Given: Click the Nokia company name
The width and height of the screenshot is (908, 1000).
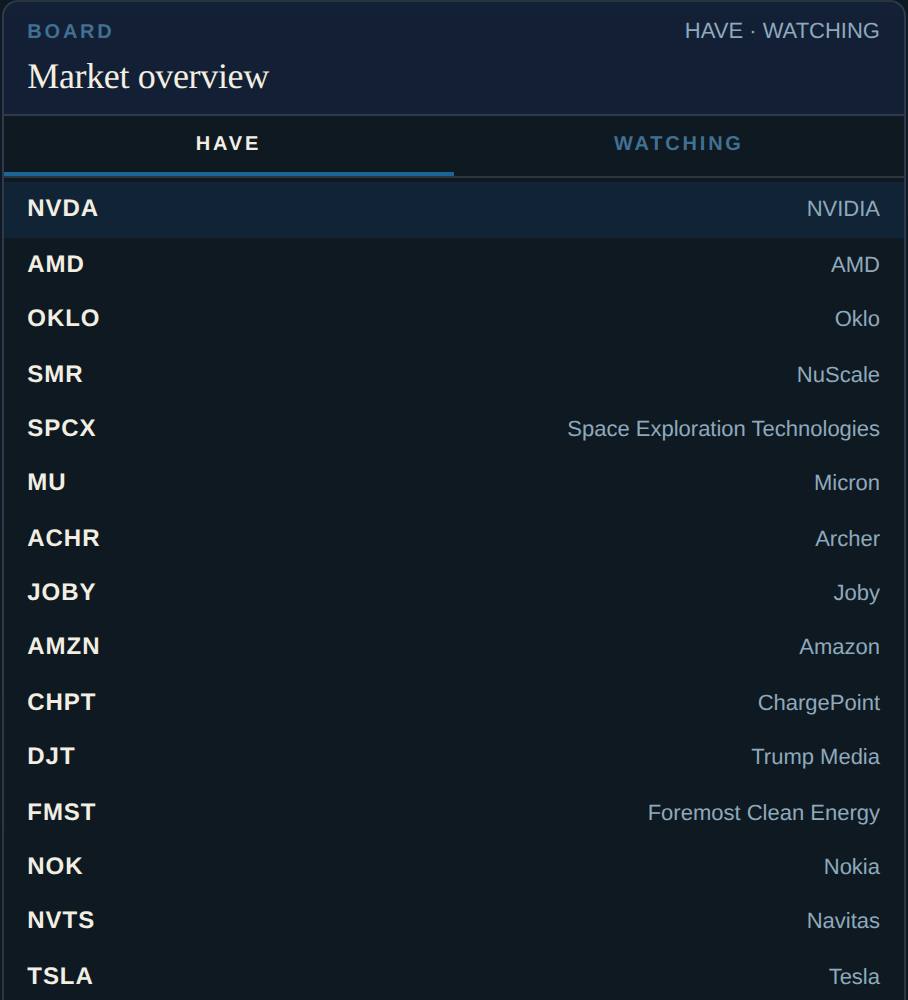Looking at the screenshot, I should 851,867.
